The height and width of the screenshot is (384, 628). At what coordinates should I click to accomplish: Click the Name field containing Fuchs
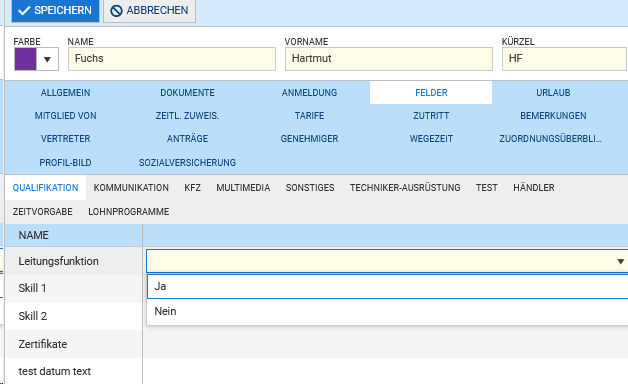172,59
